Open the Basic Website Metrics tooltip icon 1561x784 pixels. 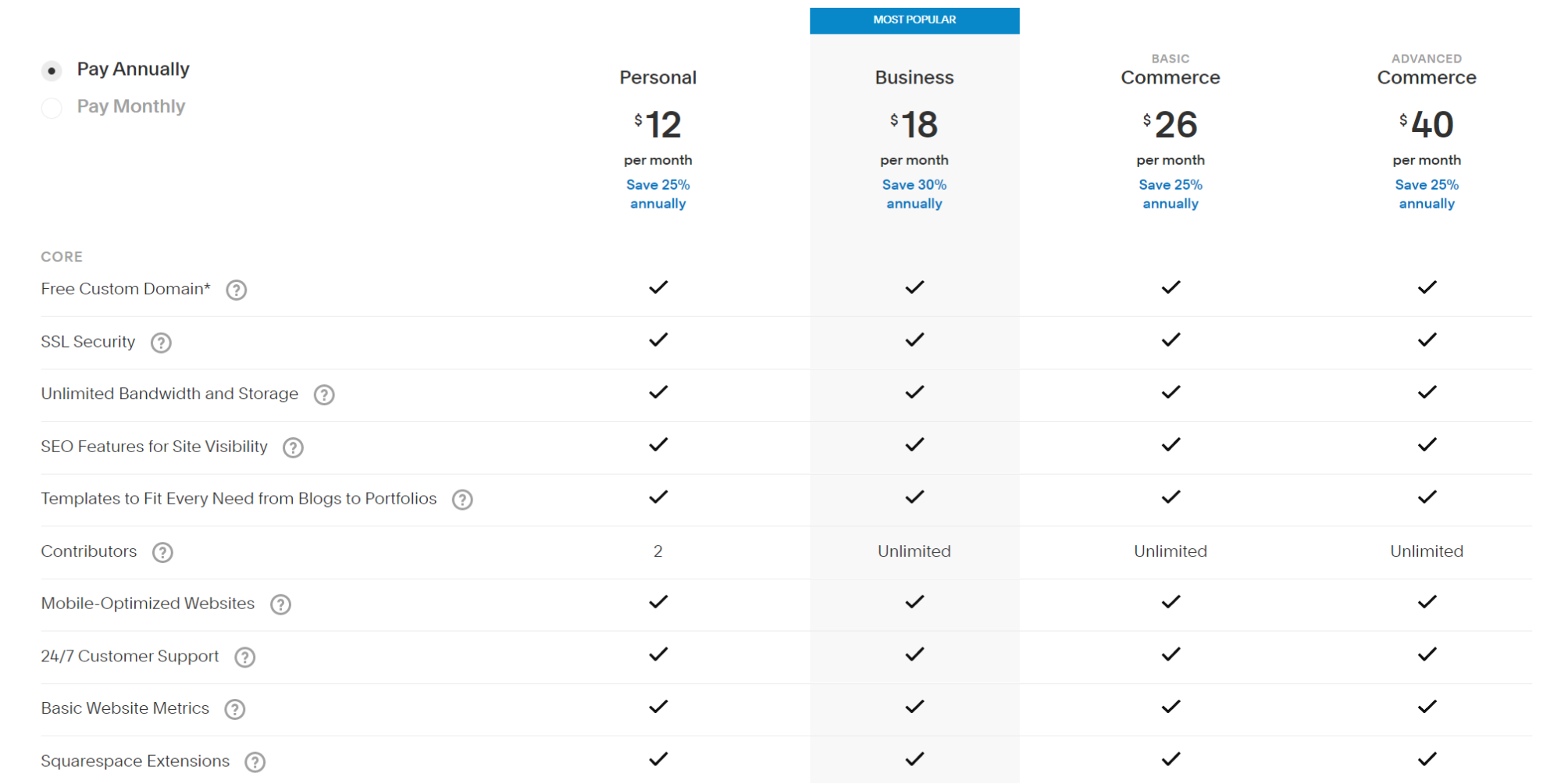pos(233,710)
